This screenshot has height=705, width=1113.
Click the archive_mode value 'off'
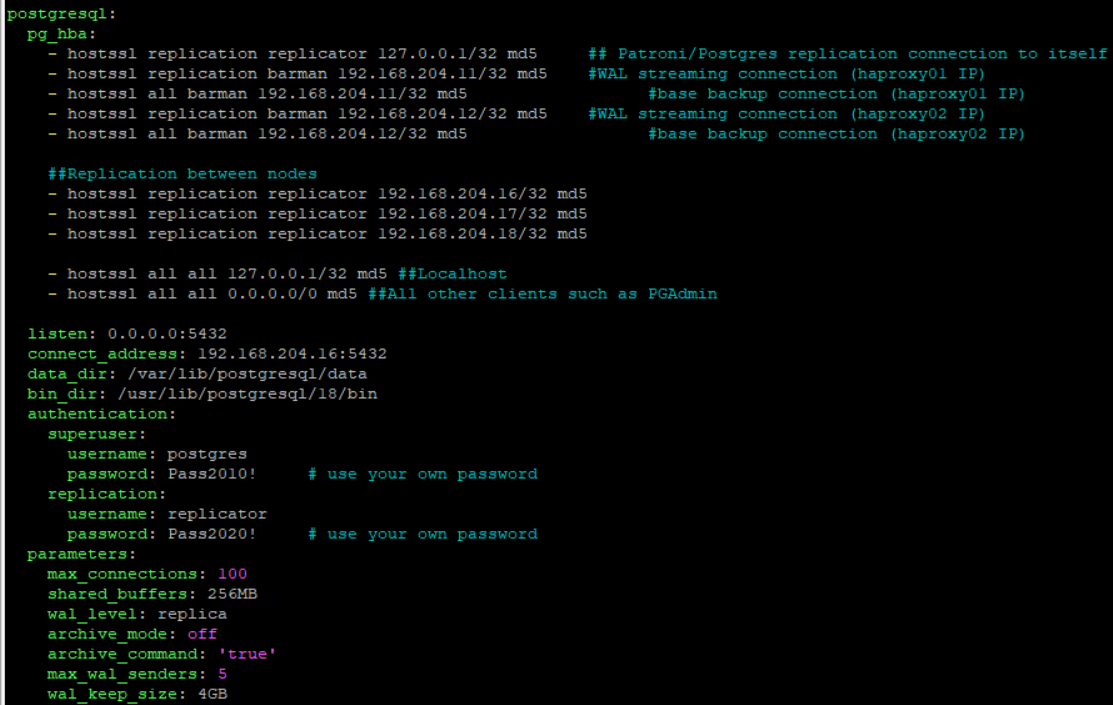click(x=202, y=634)
